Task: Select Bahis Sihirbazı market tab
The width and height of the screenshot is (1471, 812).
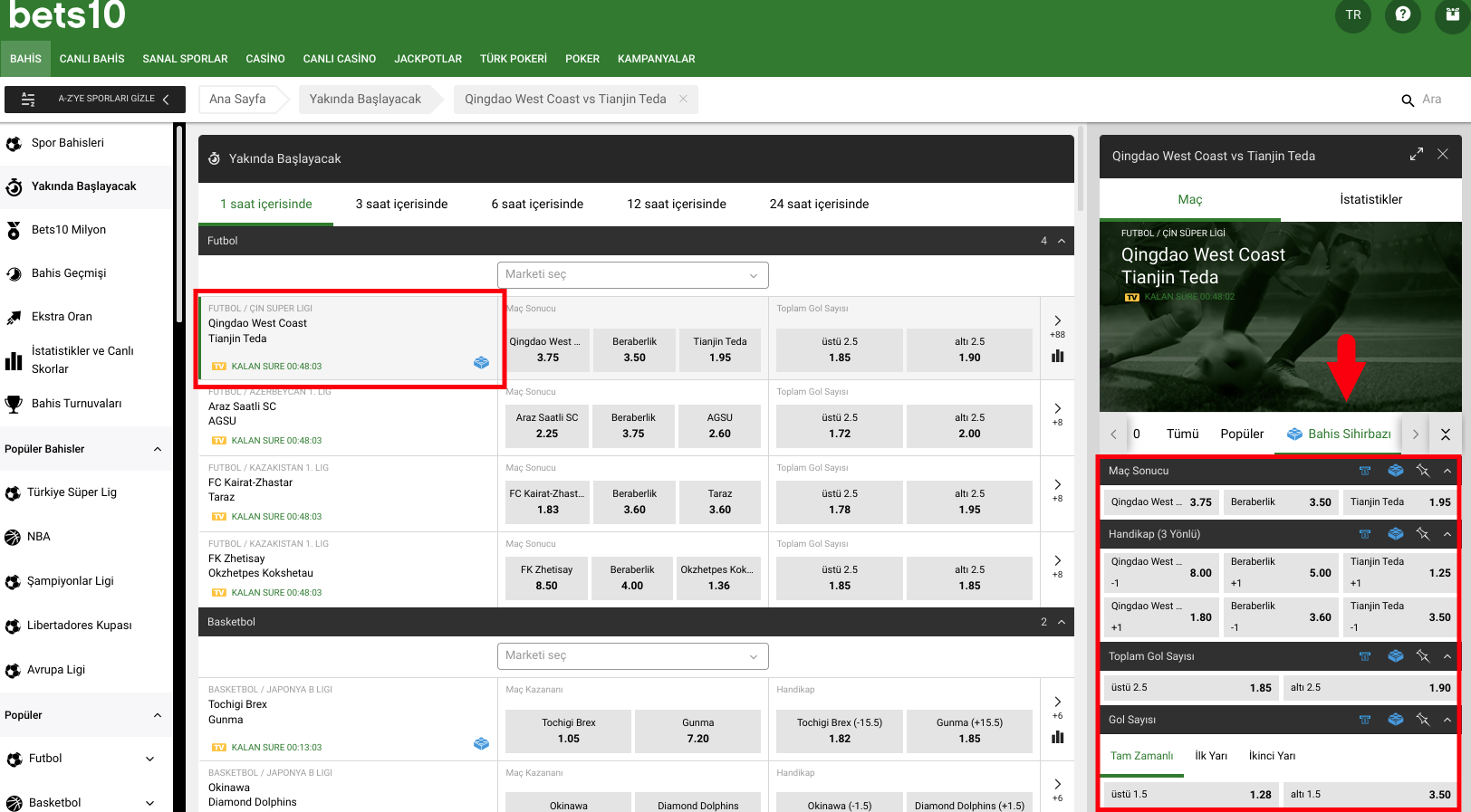Action: pos(1339,435)
